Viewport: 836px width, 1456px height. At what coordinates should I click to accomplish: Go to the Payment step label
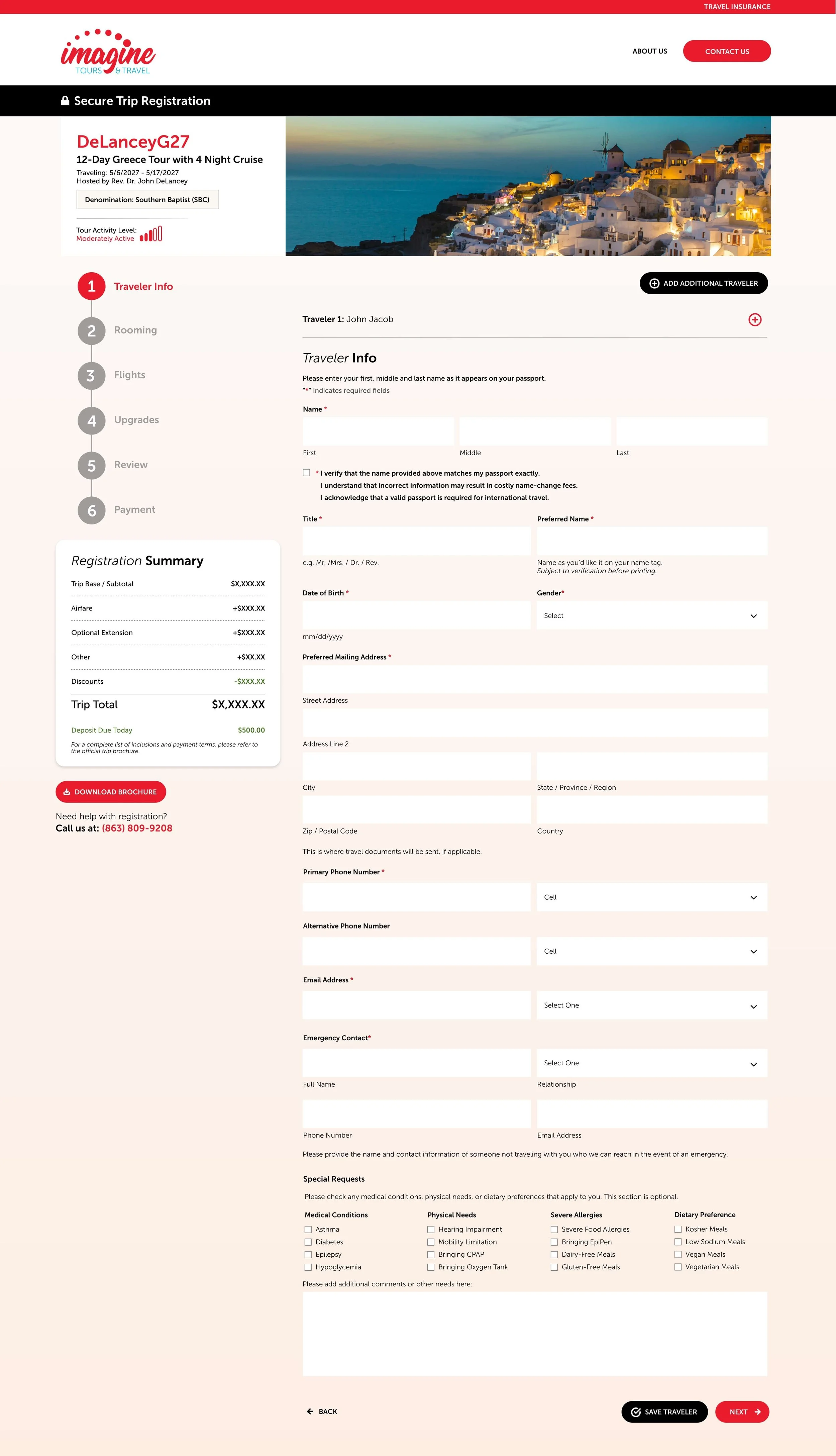click(x=134, y=509)
